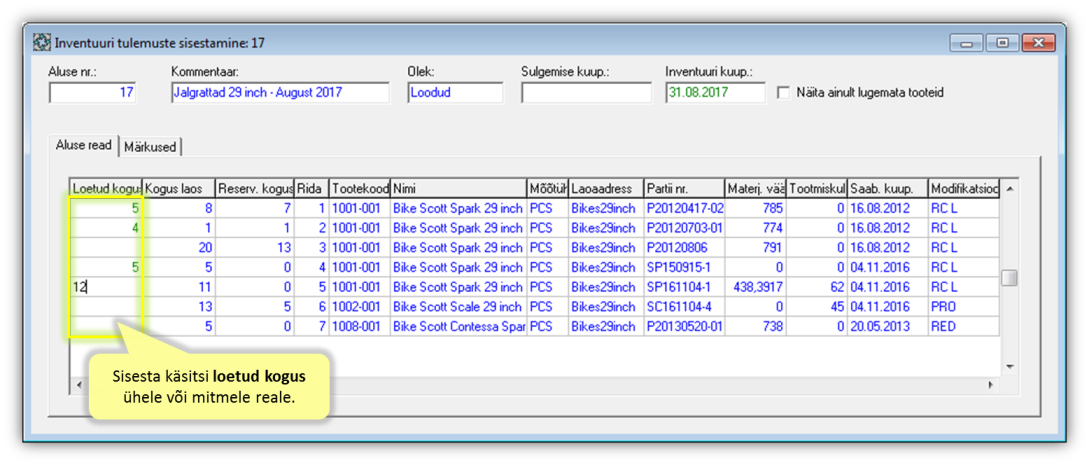The image size is (1089, 465).
Task: Click the window icon in title bar
Action: pyautogui.click(x=42, y=43)
